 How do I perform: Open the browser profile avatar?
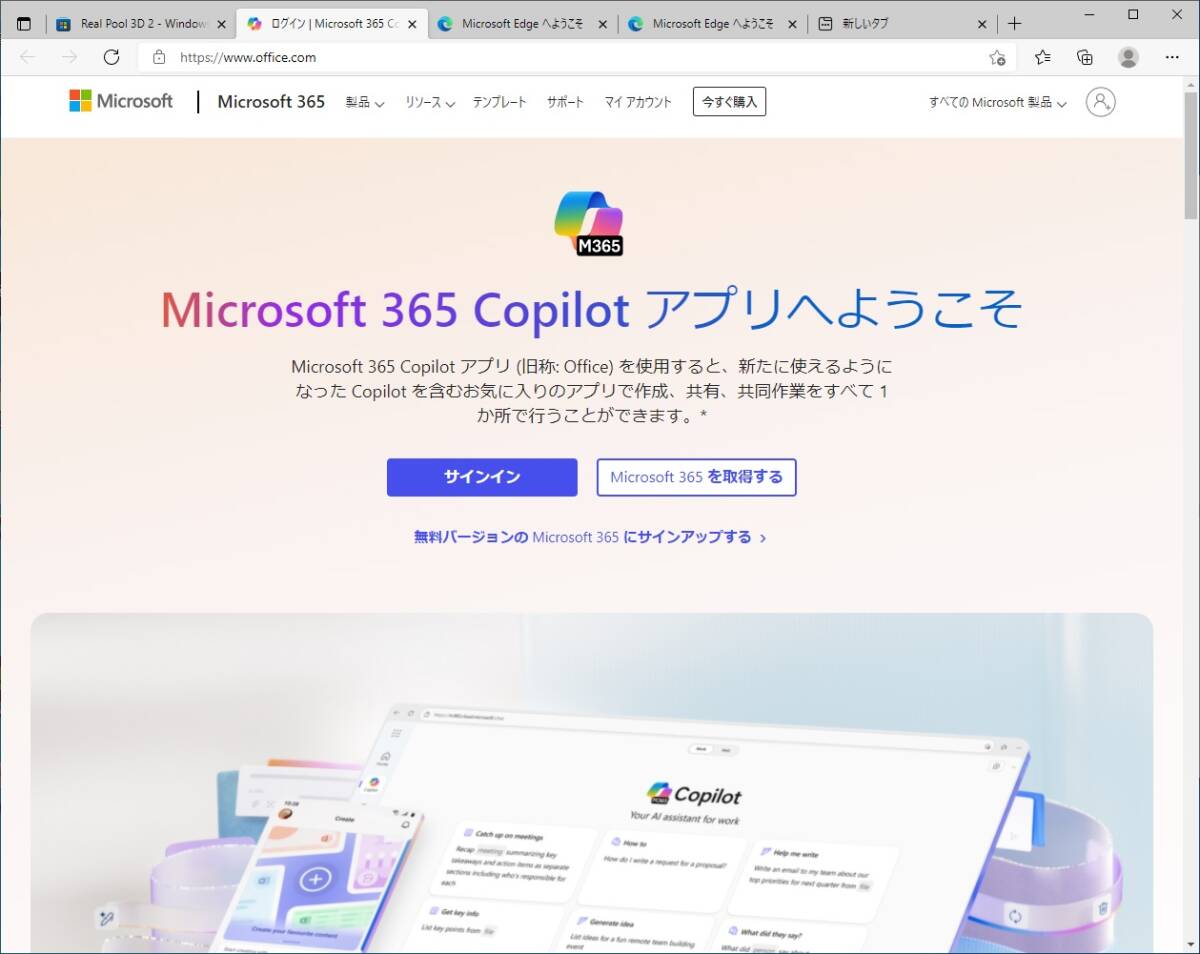[1129, 57]
